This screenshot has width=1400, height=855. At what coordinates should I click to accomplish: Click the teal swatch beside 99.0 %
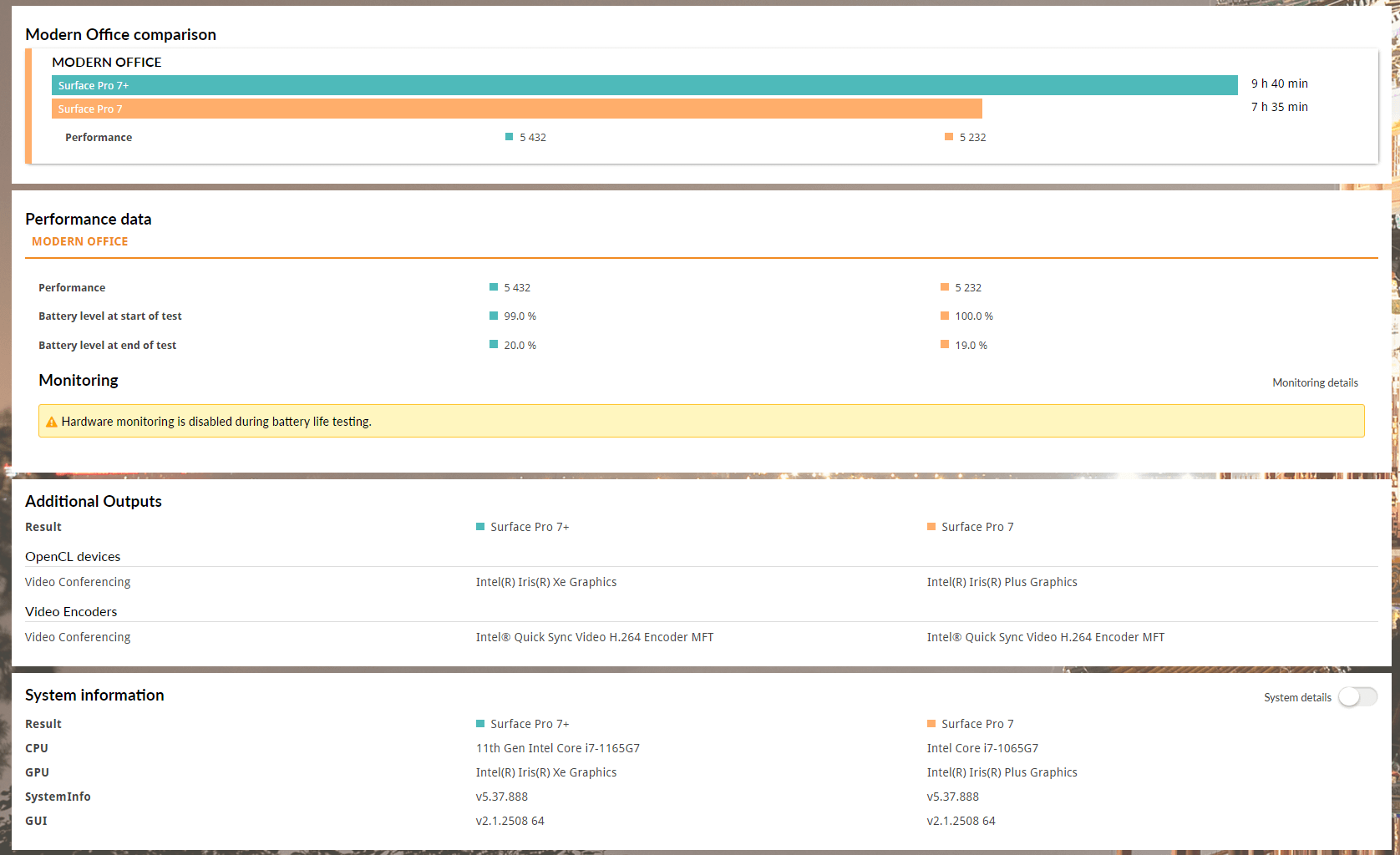494,316
